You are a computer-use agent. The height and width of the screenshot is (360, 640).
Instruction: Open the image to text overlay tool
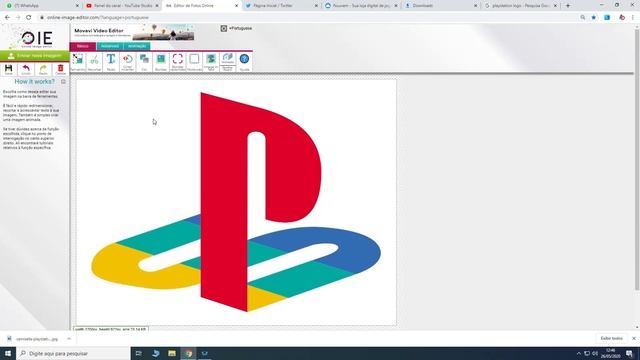coord(211,62)
